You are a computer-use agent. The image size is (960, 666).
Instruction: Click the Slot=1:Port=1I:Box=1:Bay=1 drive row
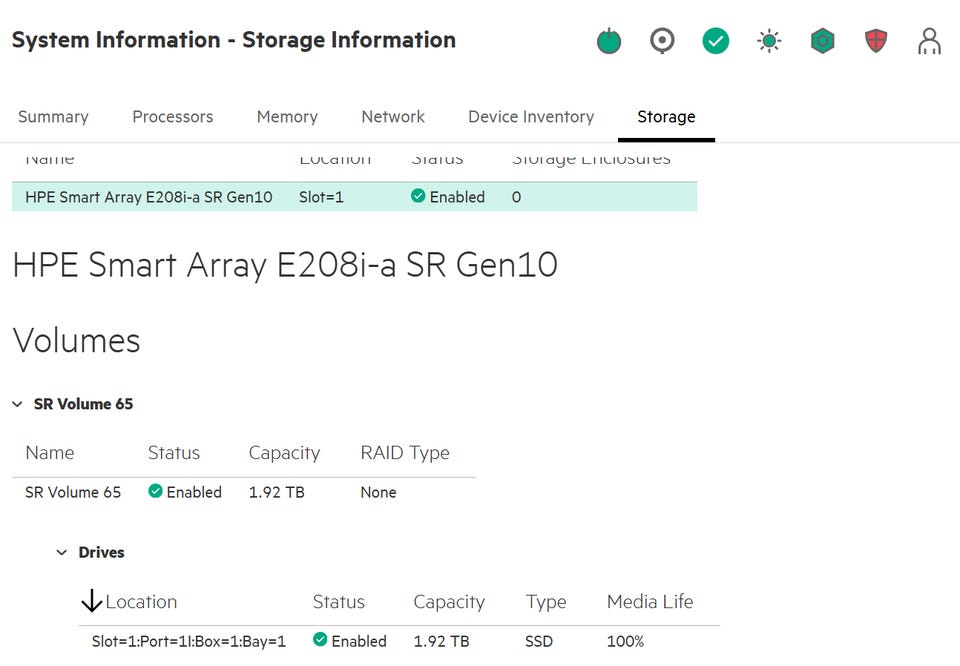398,641
